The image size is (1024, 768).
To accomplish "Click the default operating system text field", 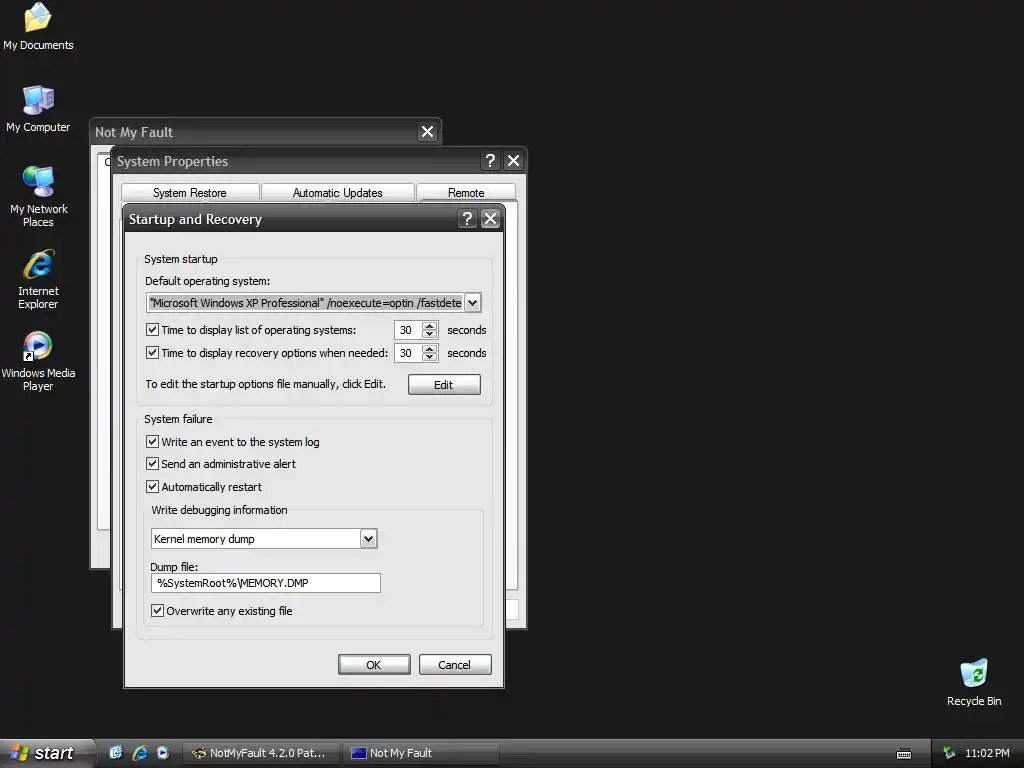I will coord(306,303).
